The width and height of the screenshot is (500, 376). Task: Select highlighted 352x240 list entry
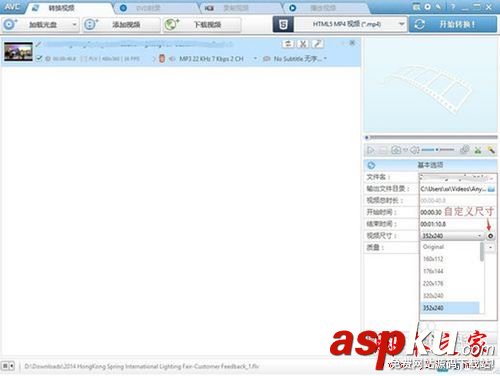coord(450,308)
